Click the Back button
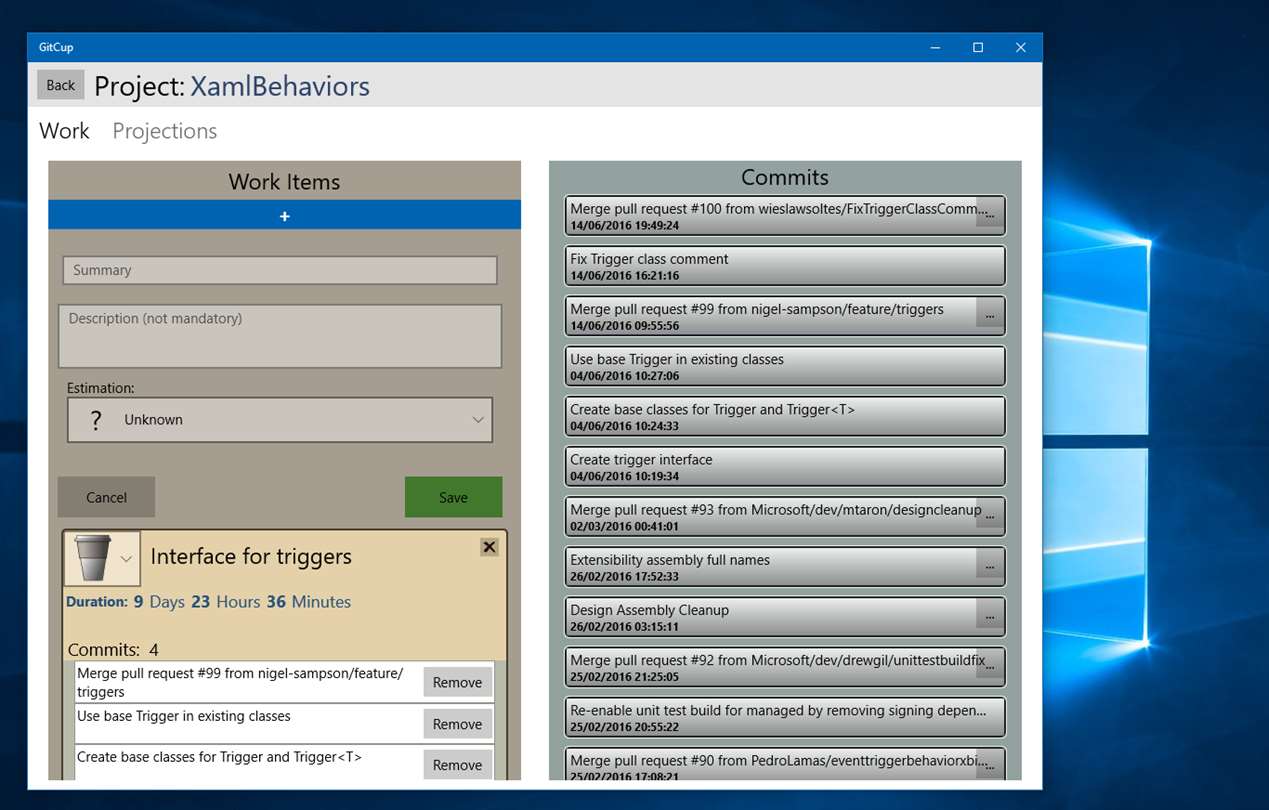The height and width of the screenshot is (810, 1269). [60, 85]
